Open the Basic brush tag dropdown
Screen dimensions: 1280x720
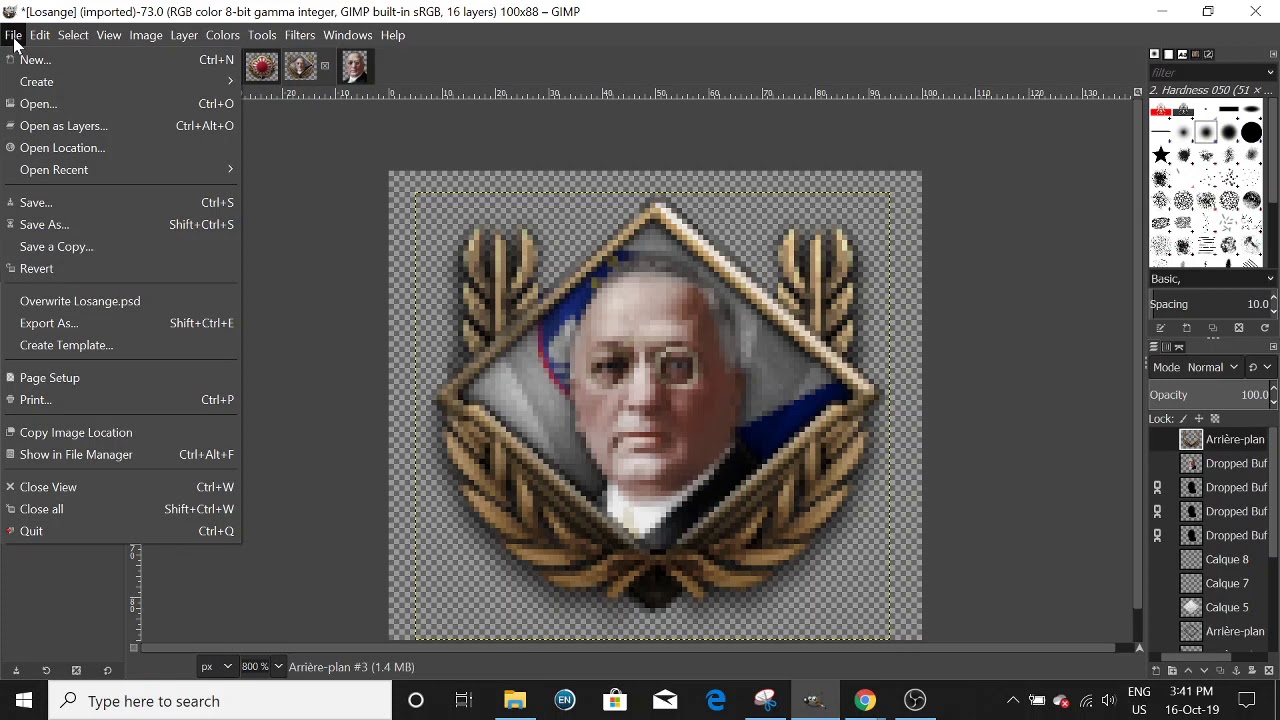pyautogui.click(x=1270, y=279)
